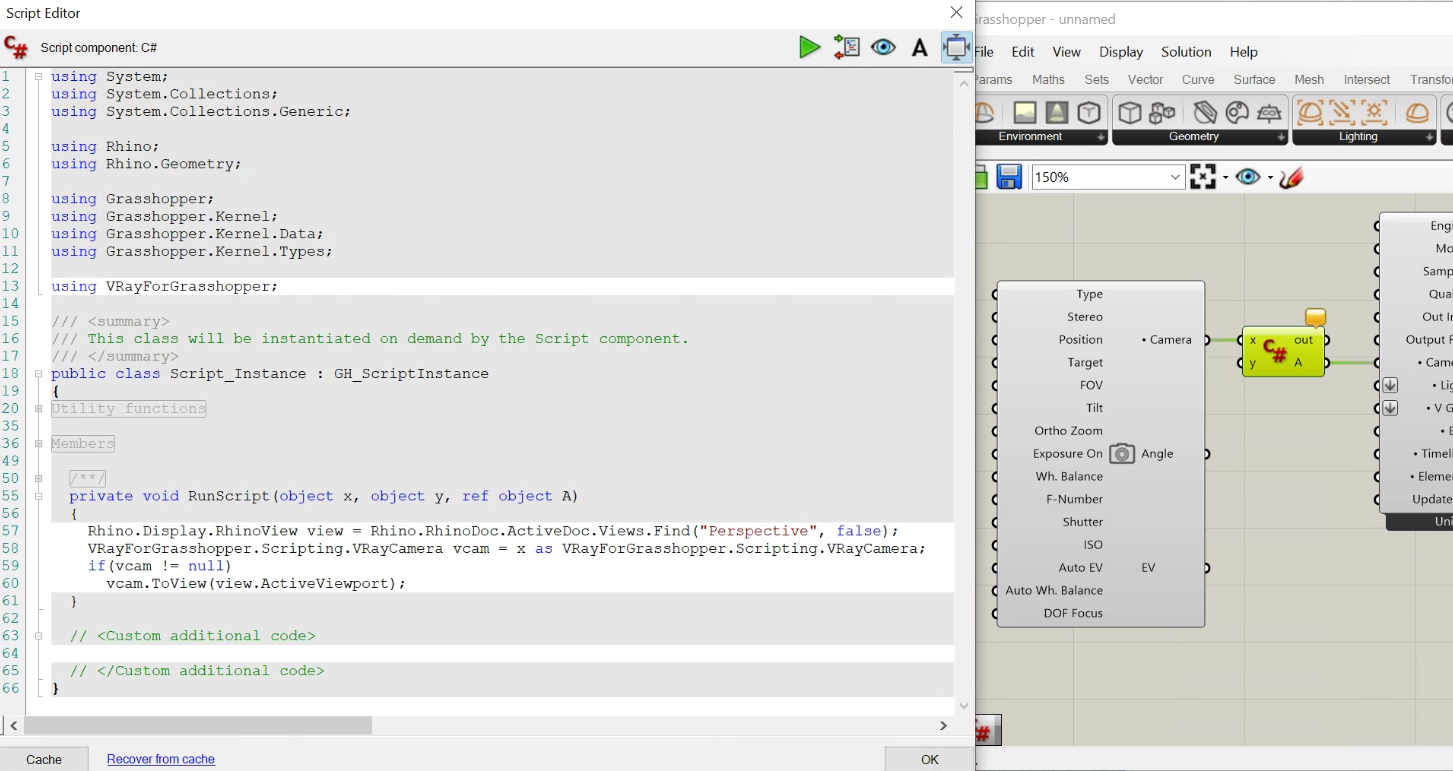Switch to the Vector component tab
This screenshot has width=1453, height=771.
click(x=1146, y=80)
